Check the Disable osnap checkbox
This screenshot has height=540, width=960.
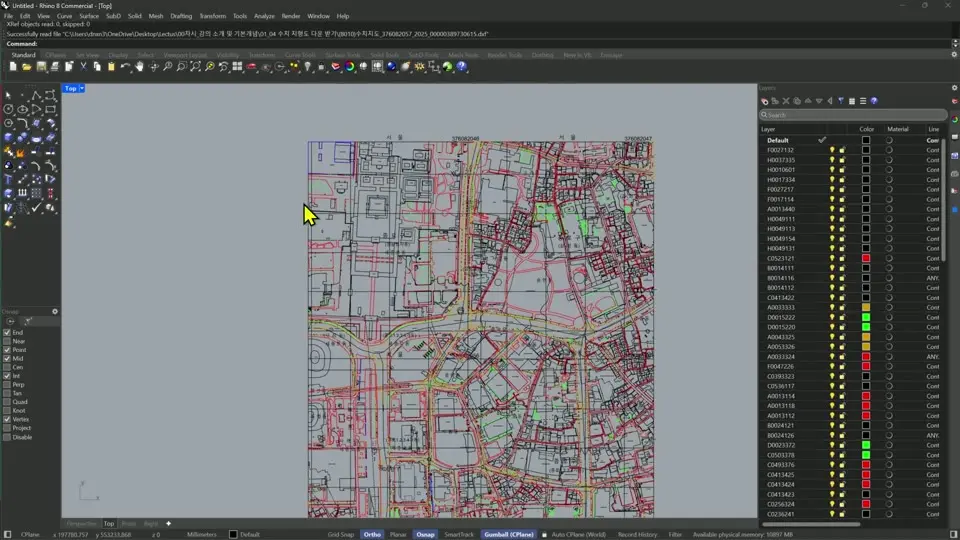(x=7, y=437)
